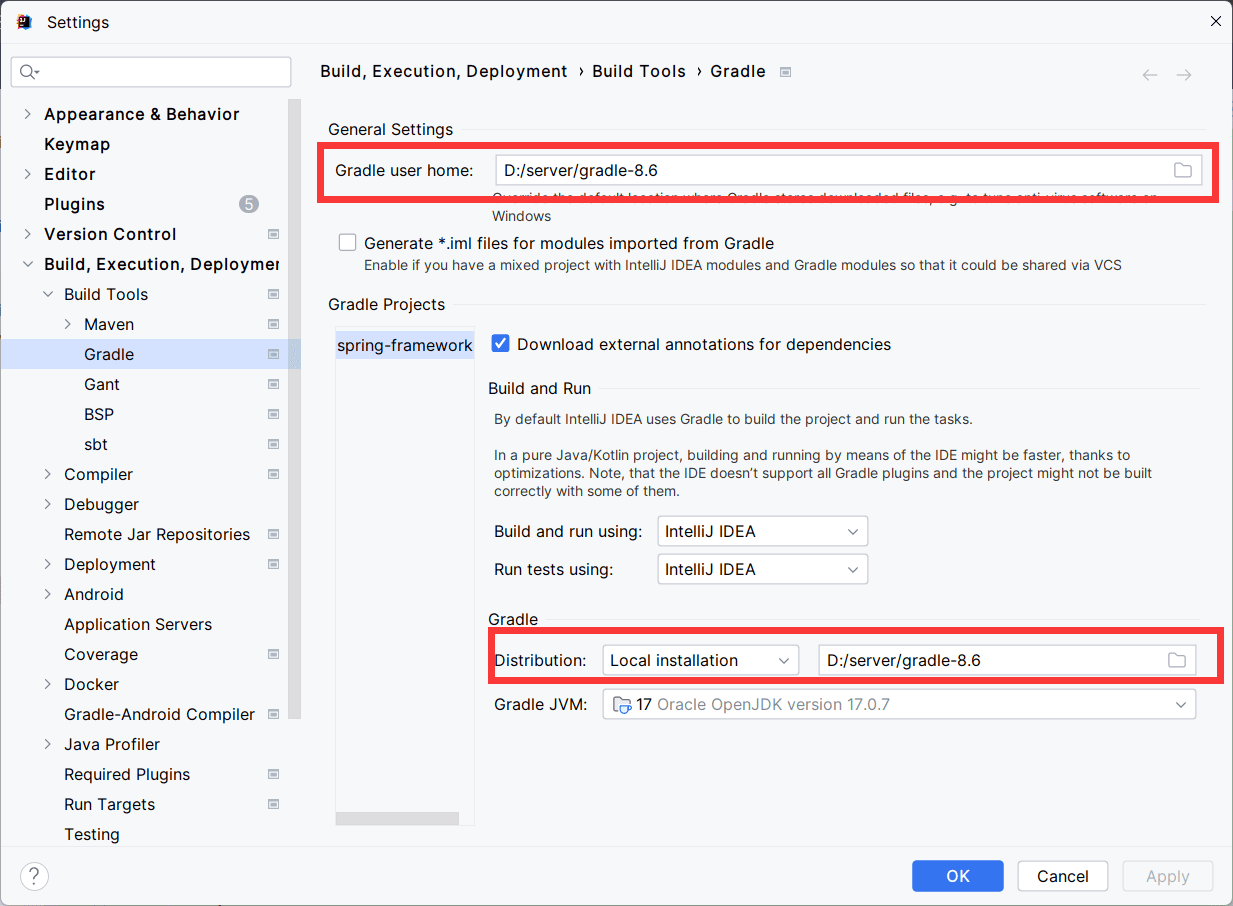Click the search magnifier icon in settings search
The width and height of the screenshot is (1233, 906).
click(28, 72)
